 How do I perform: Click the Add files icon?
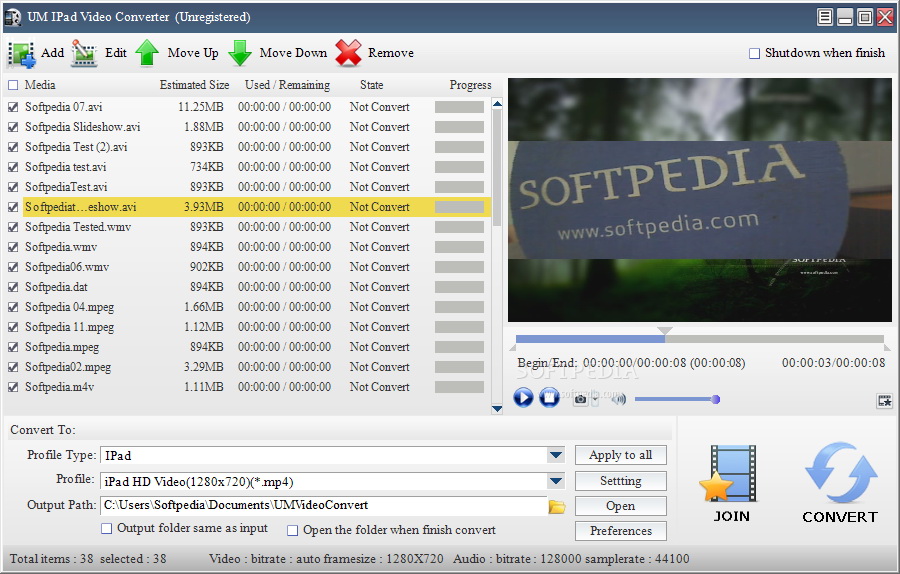[22, 53]
